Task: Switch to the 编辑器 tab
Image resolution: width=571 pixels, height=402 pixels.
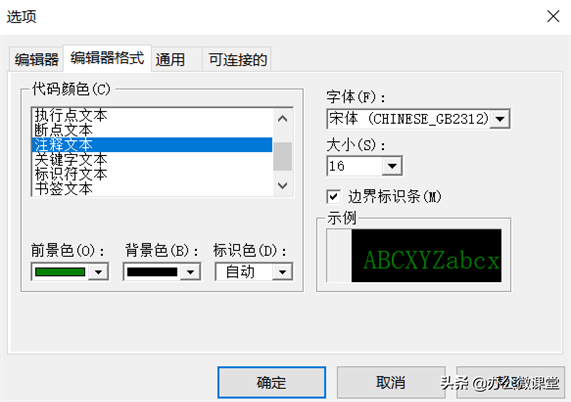Action: (36, 59)
